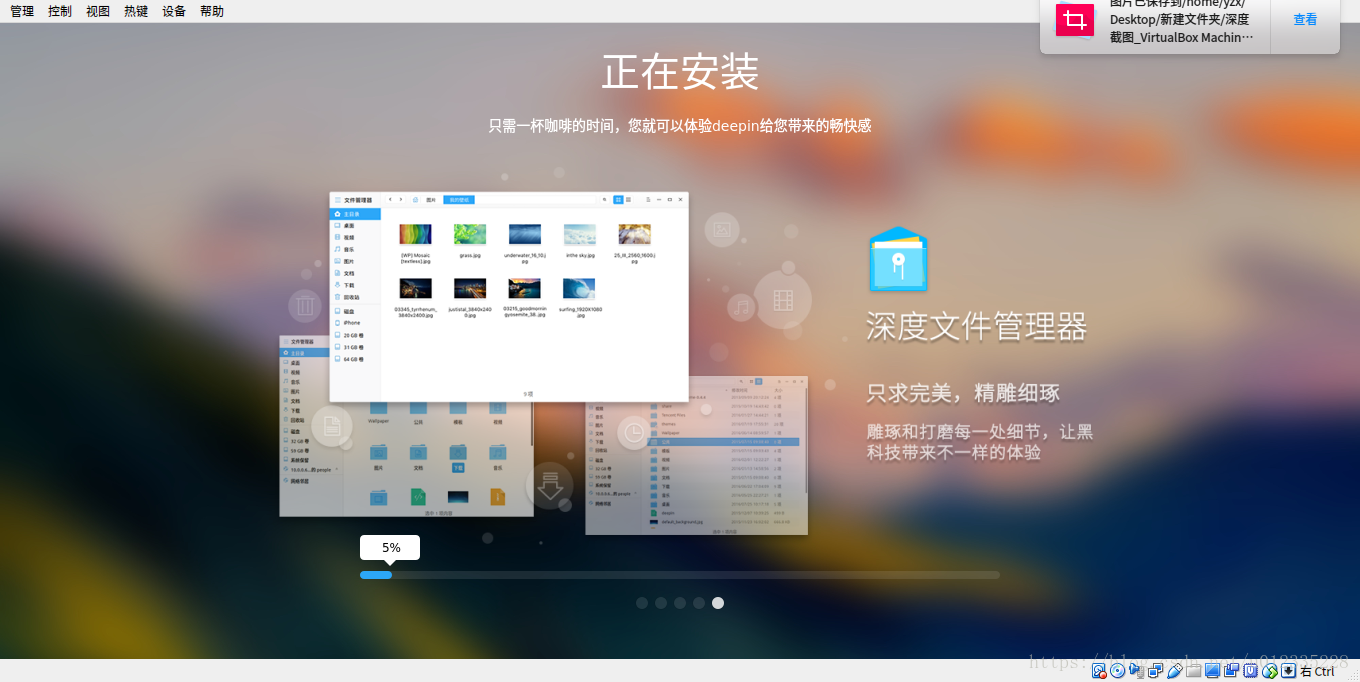This screenshot has height=682, width=1360.
Task: Click the saved-screenshot notification message text
Action: pos(1181,20)
